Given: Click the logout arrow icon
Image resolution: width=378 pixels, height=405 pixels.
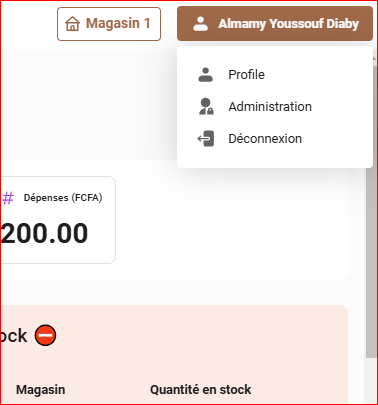Looking at the screenshot, I should click(x=206, y=139).
